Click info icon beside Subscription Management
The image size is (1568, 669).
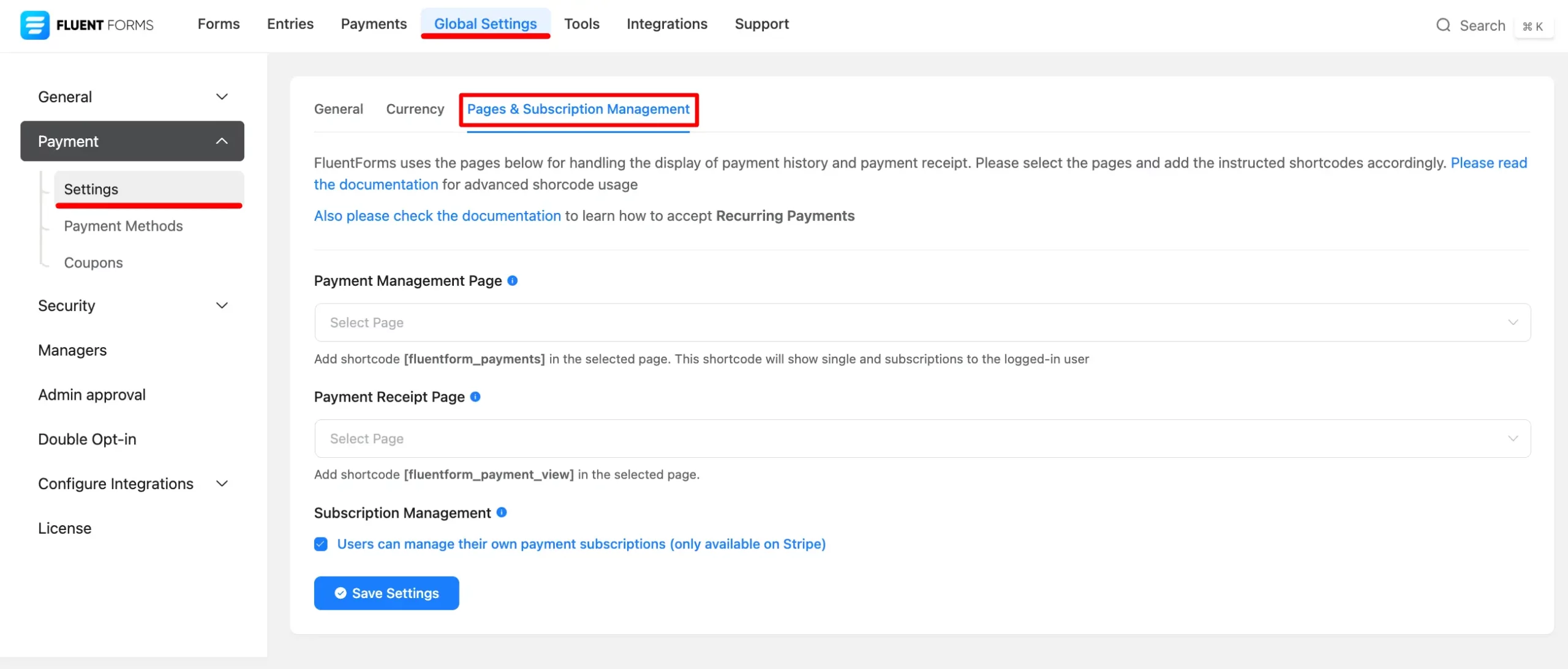point(502,512)
